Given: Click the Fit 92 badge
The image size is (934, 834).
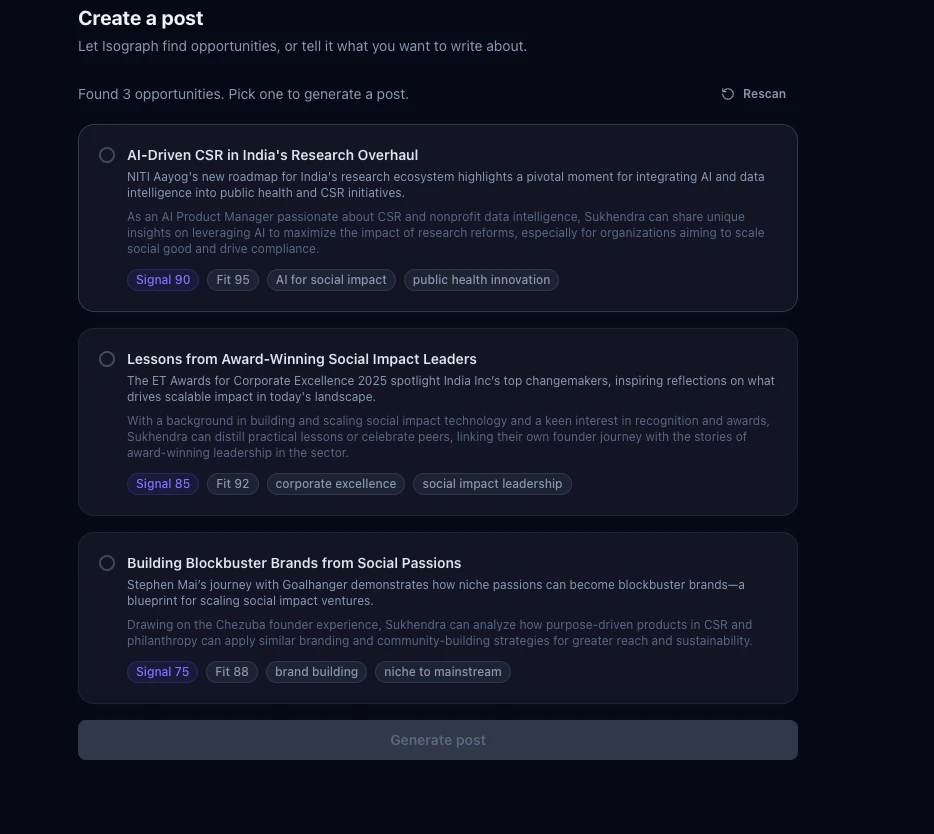Looking at the screenshot, I should tap(233, 484).
